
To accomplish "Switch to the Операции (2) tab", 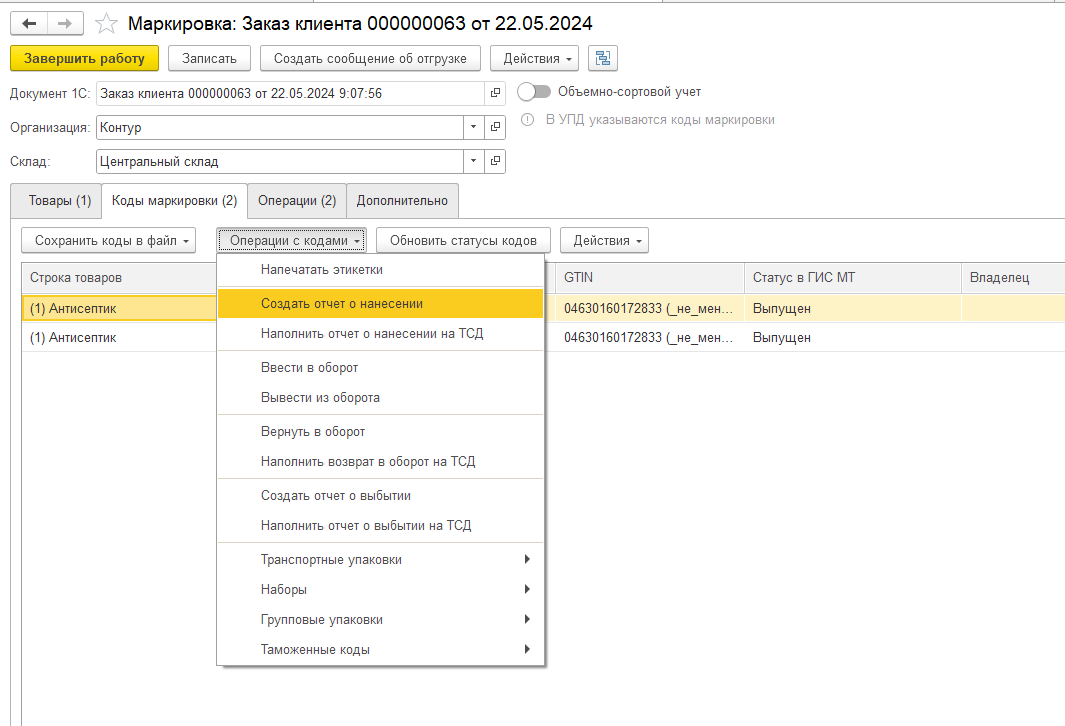I will click(297, 200).
